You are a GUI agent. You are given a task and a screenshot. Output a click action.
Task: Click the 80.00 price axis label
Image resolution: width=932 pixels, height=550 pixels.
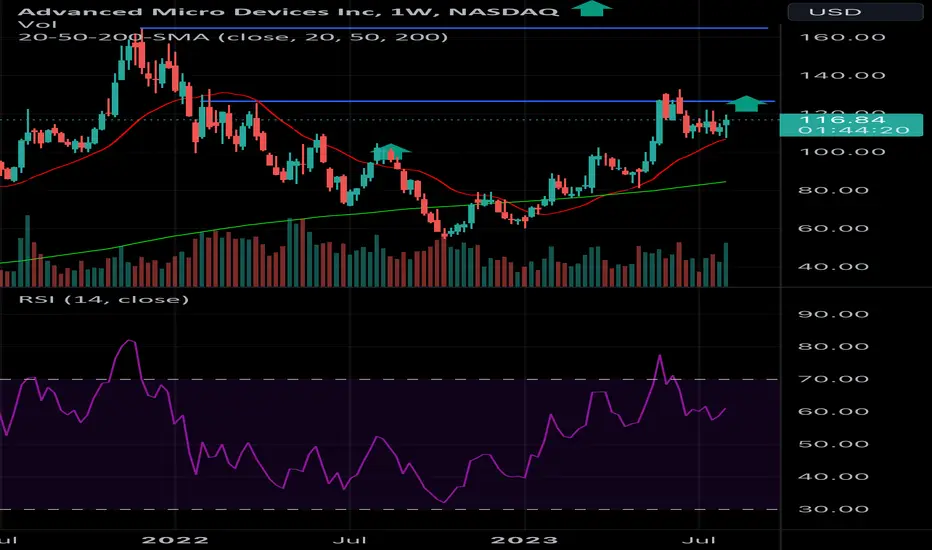click(833, 190)
